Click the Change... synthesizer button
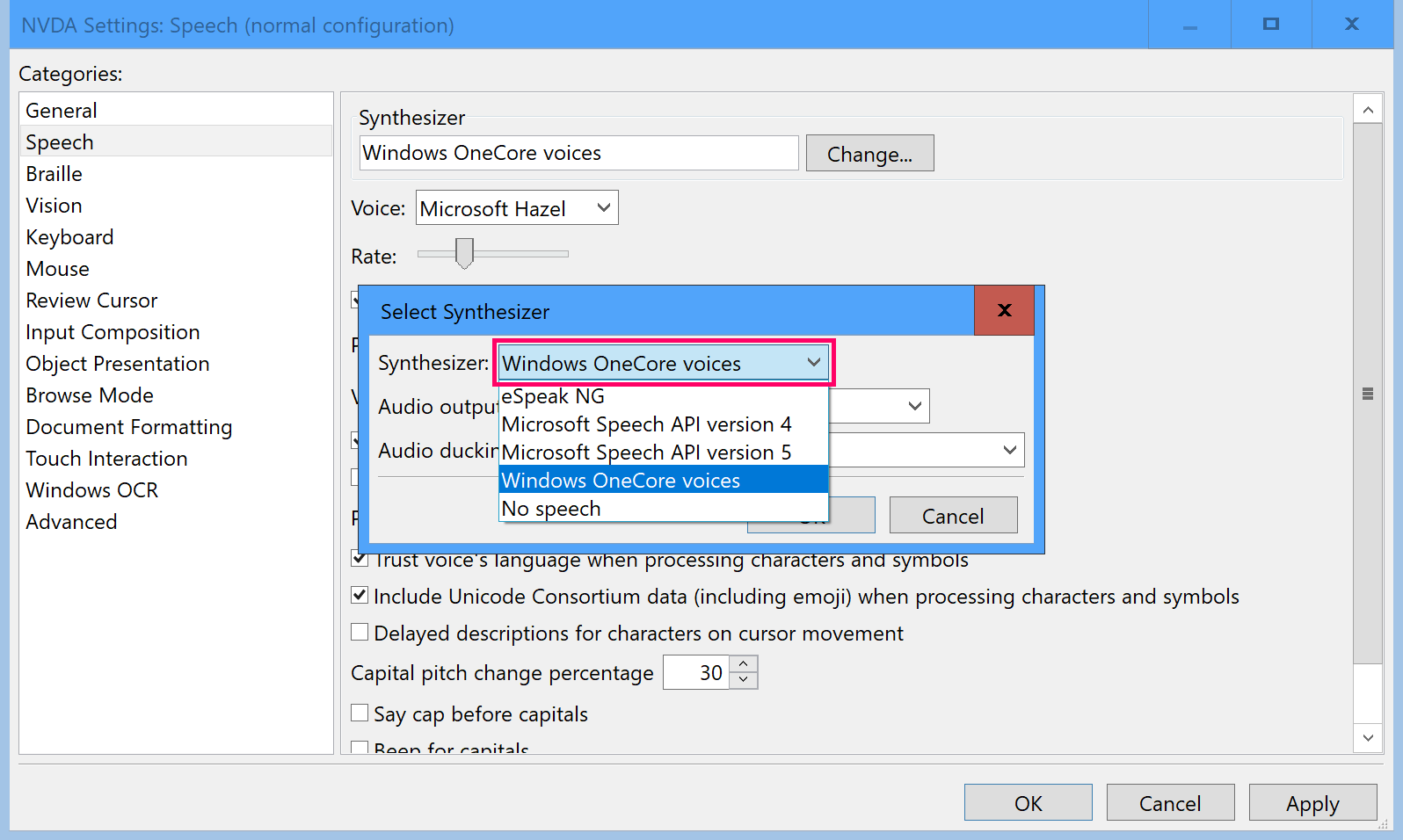 coord(869,154)
